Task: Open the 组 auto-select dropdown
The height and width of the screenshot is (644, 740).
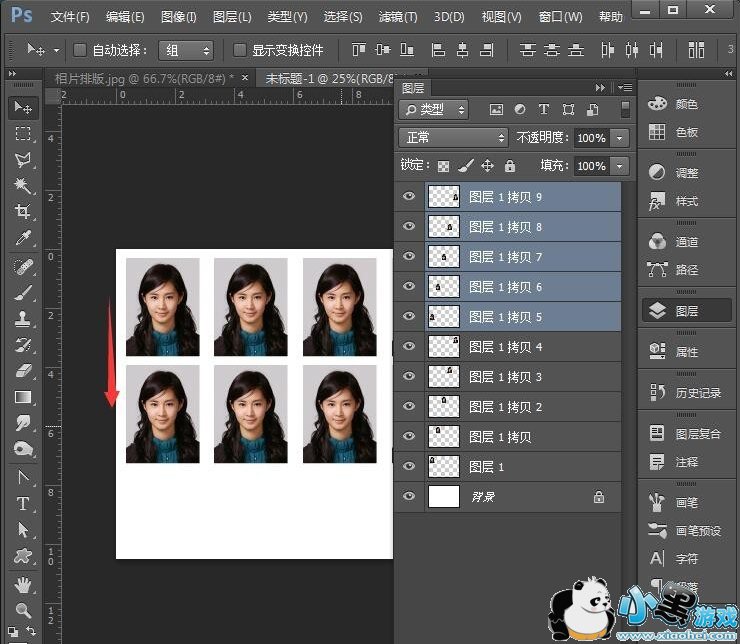Action: click(x=186, y=50)
